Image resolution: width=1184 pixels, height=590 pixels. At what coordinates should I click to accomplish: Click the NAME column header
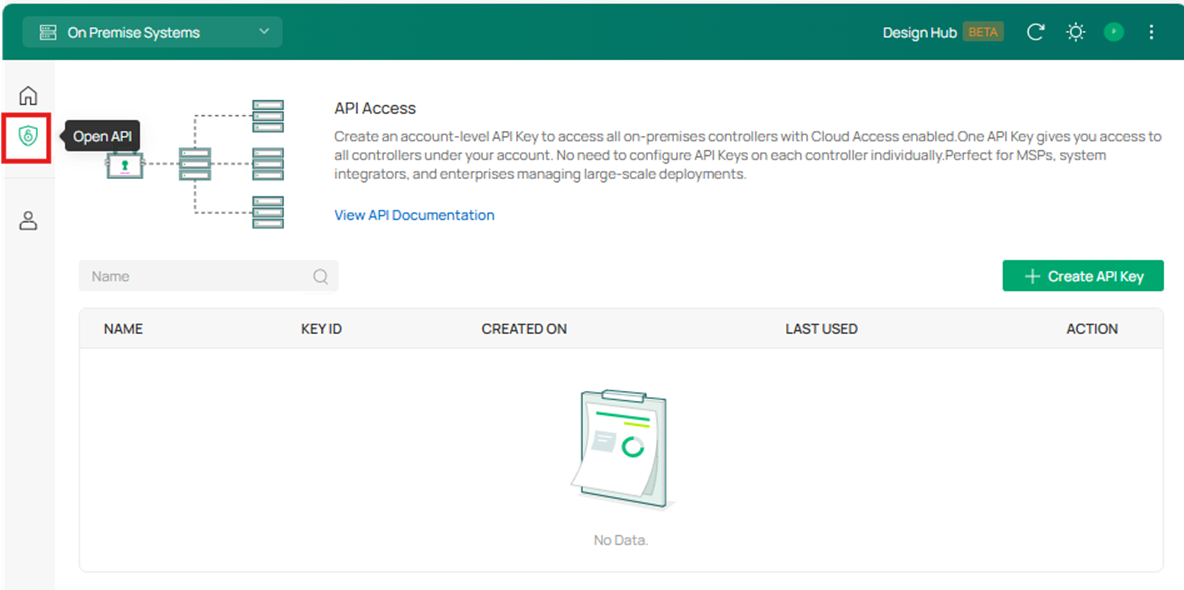123,329
